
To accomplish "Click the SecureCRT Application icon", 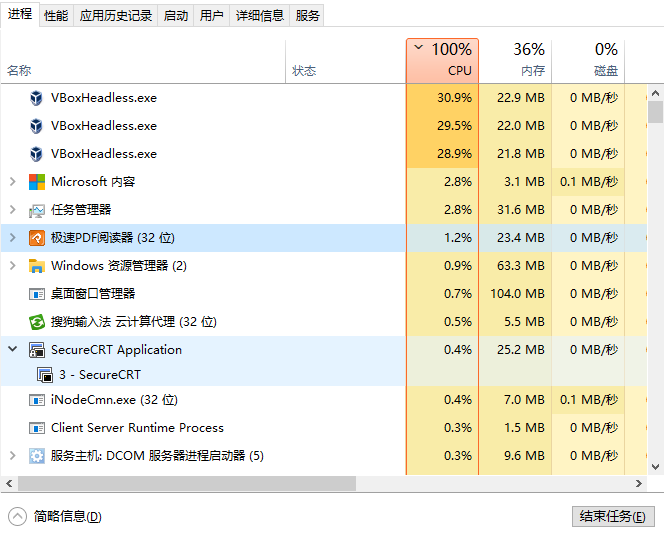I will (x=37, y=350).
